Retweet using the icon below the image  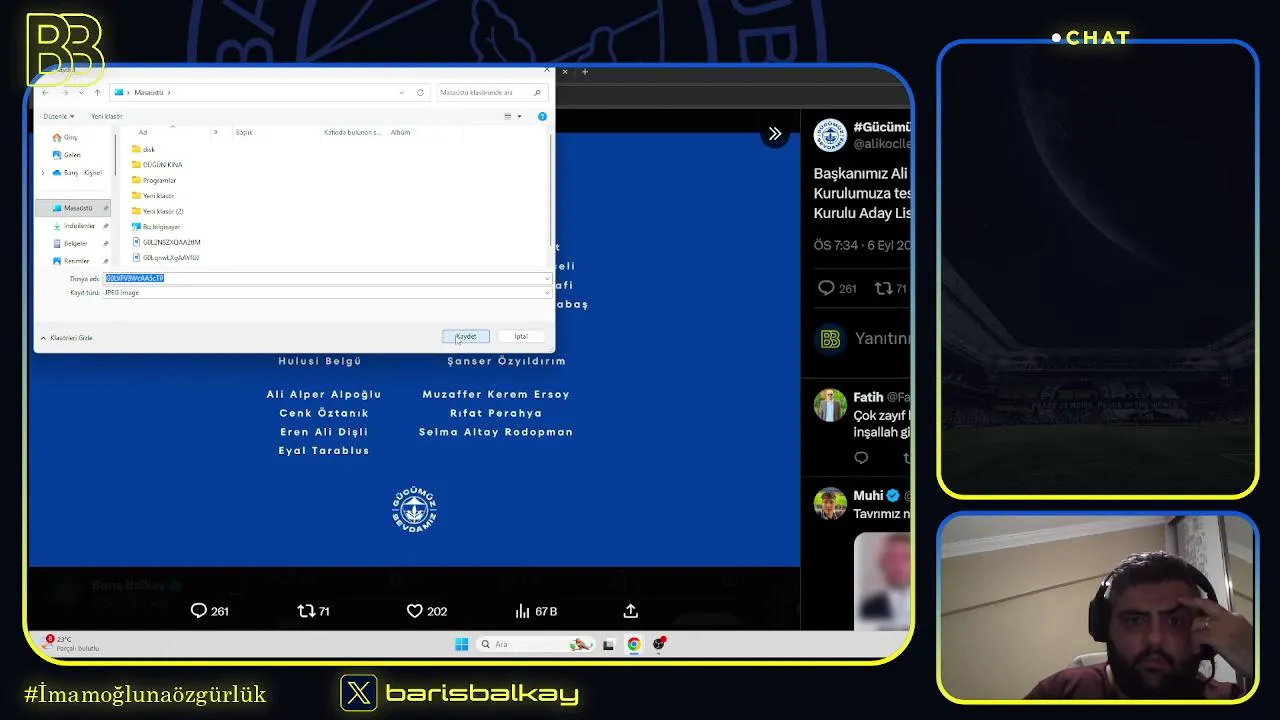point(313,611)
